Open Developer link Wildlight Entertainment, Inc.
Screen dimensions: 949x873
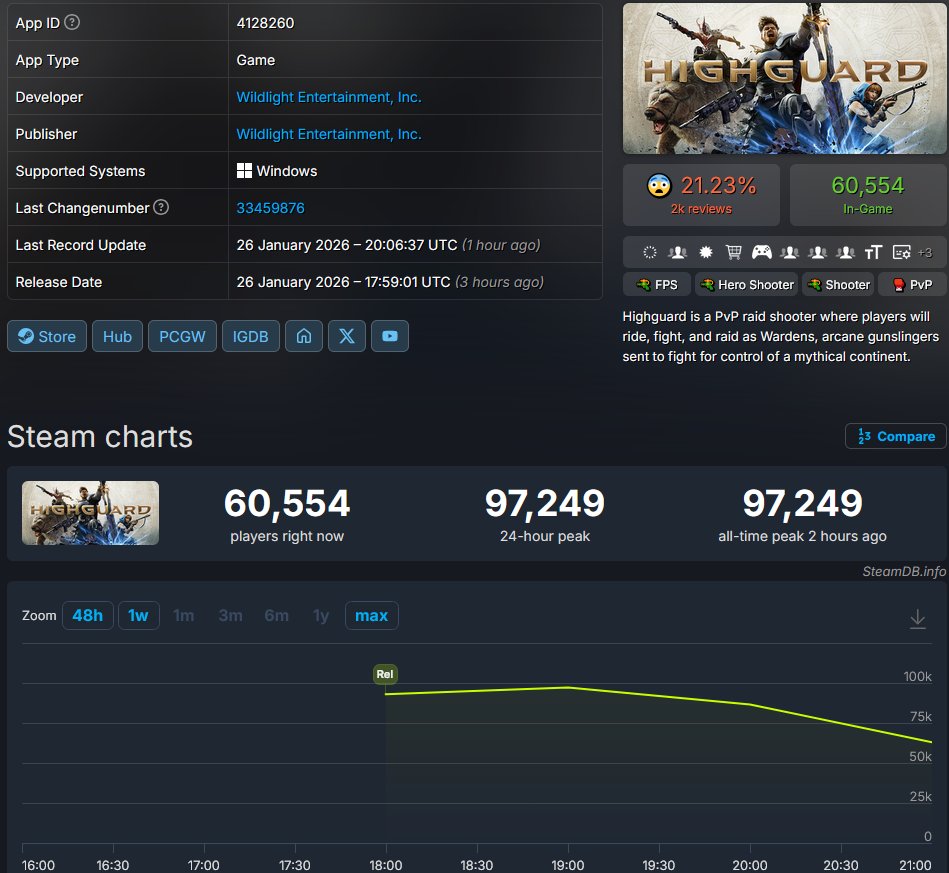coord(329,97)
